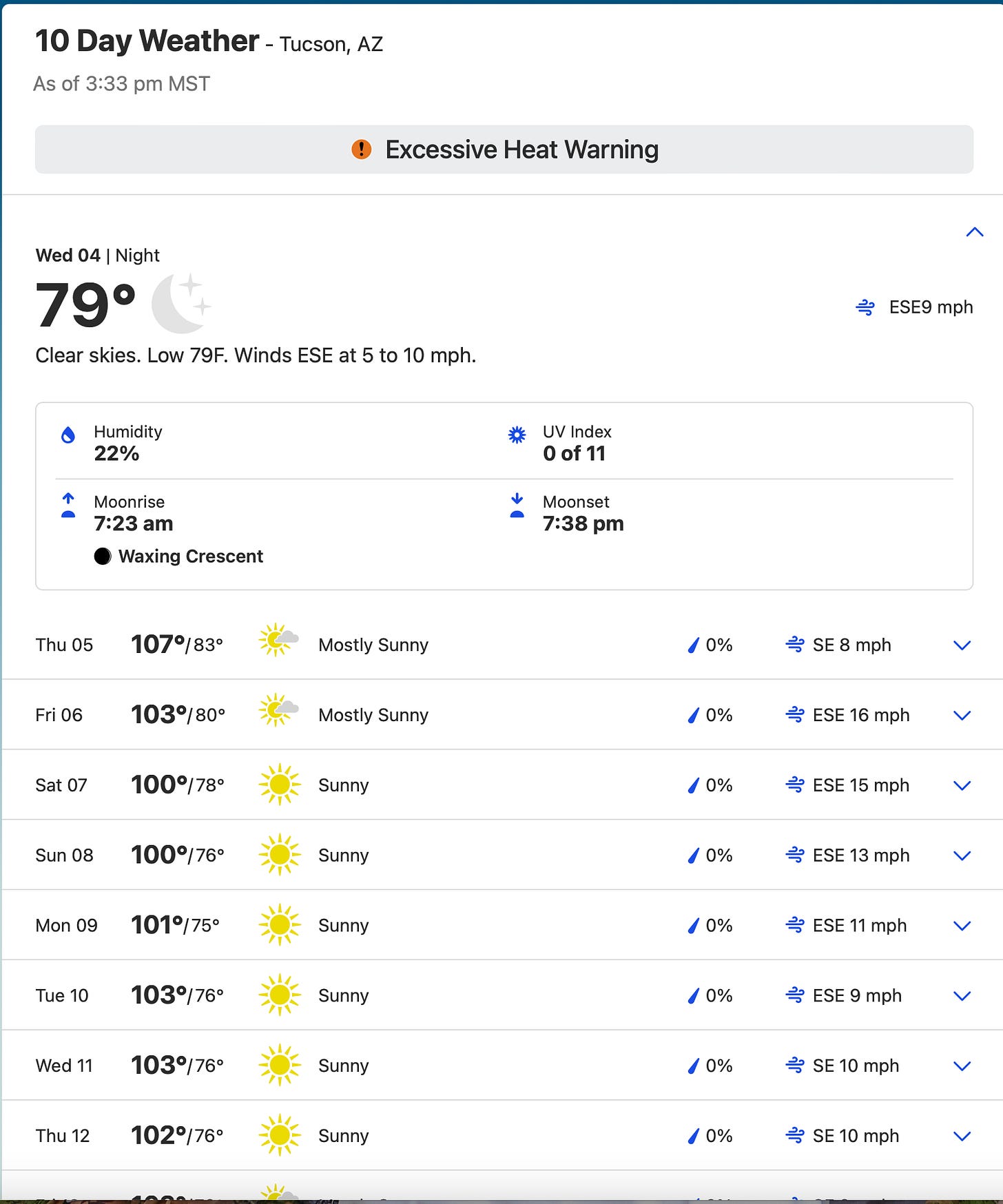Screen dimensions: 1003x1204
Task: Open the Excessive Heat Warning banner
Action: point(504,149)
